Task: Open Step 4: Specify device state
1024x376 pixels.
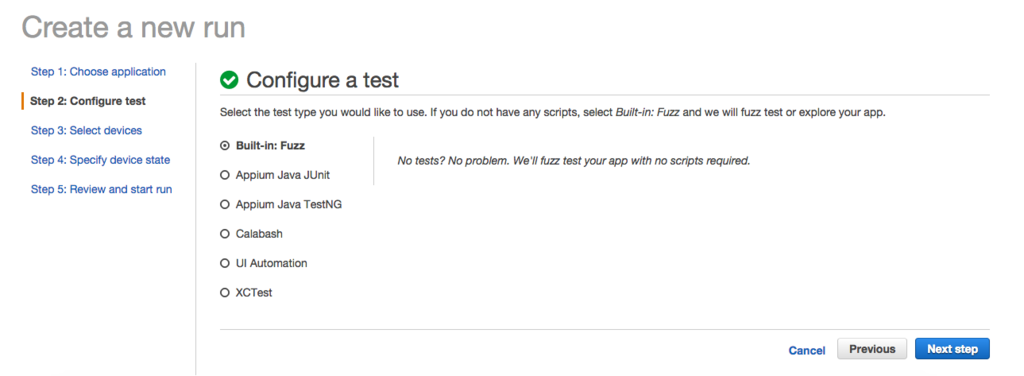Action: click(x=101, y=160)
